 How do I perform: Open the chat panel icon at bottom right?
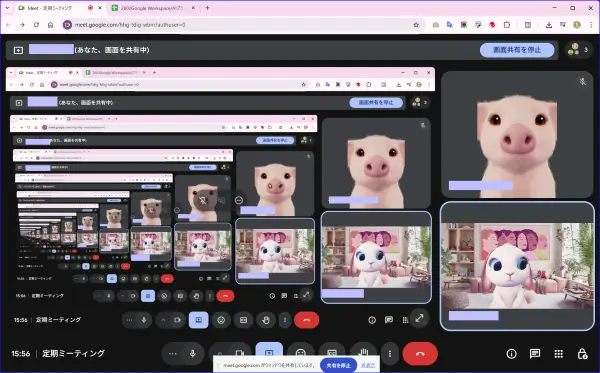point(535,354)
